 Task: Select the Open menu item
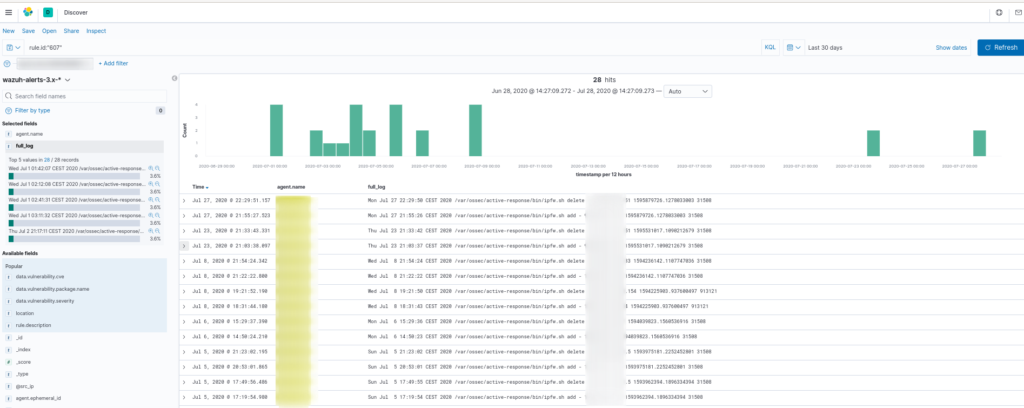coord(49,31)
